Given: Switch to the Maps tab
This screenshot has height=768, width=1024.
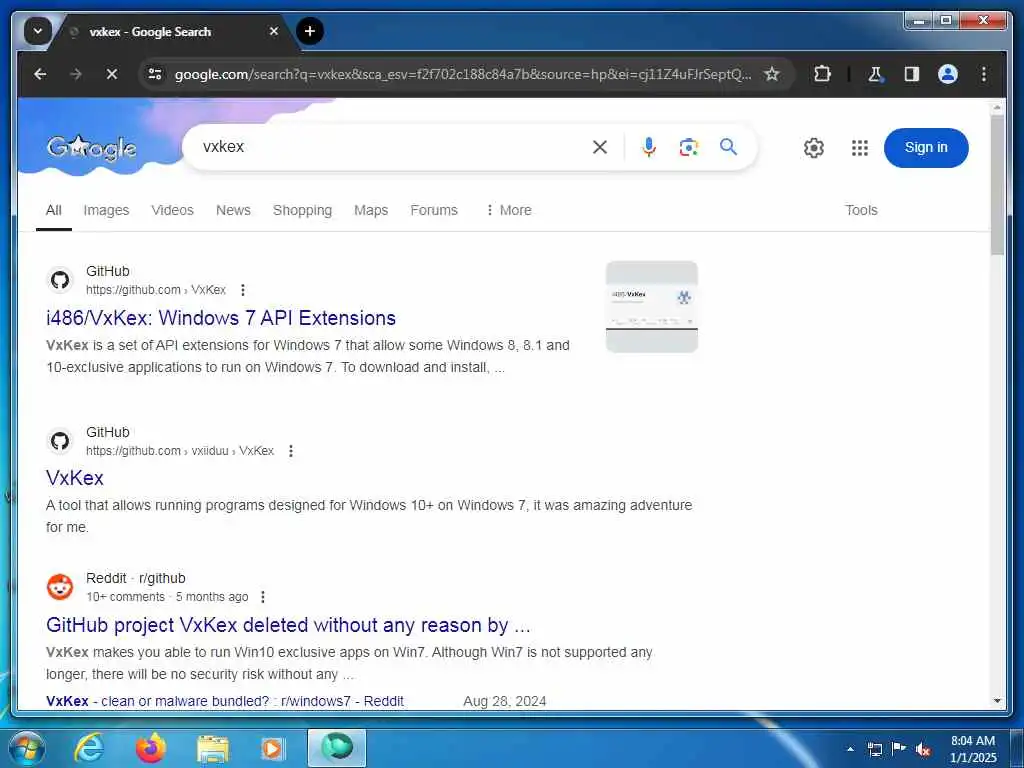Looking at the screenshot, I should click(371, 210).
